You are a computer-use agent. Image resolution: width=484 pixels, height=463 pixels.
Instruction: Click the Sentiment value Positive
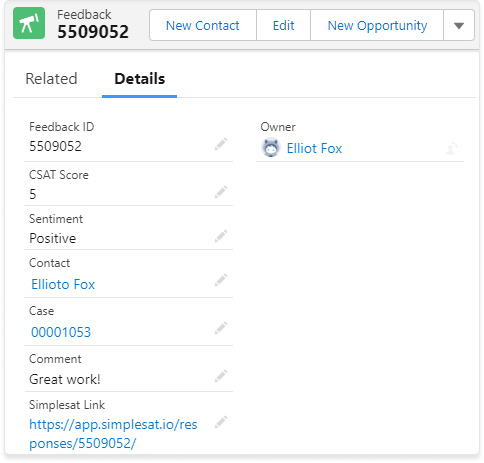(53, 238)
